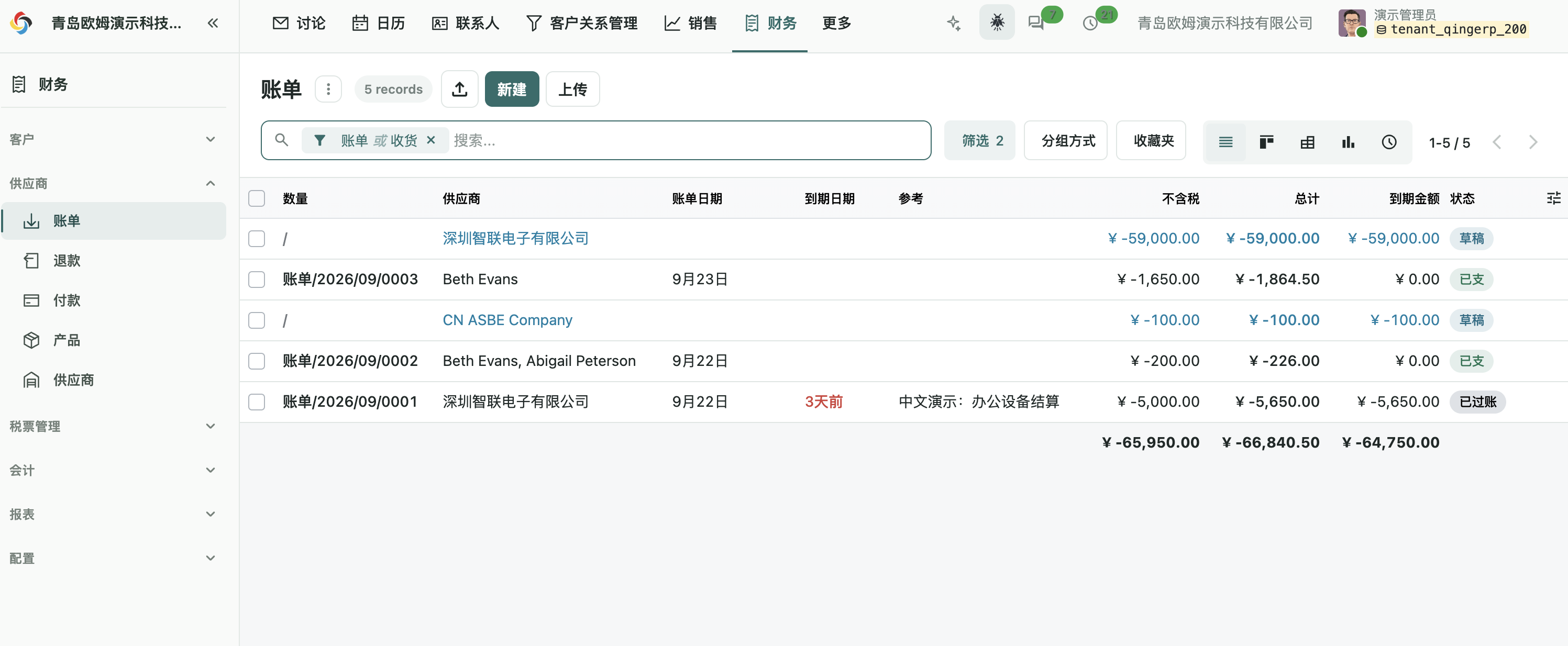
Task: Switch to list view icon
Action: (1225, 142)
